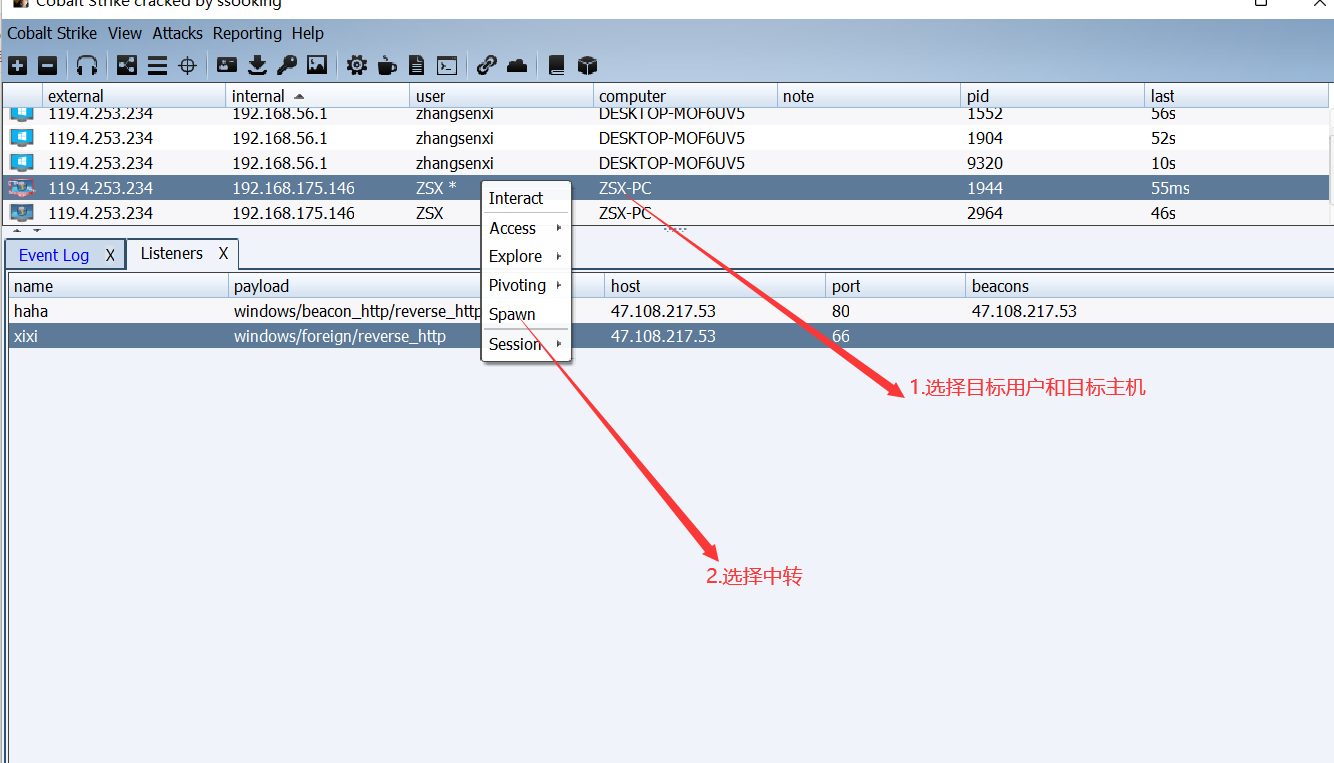Screen dimensions: 1334x763
Task: Click port 66 cell of xixi listener
Action: tap(896, 336)
